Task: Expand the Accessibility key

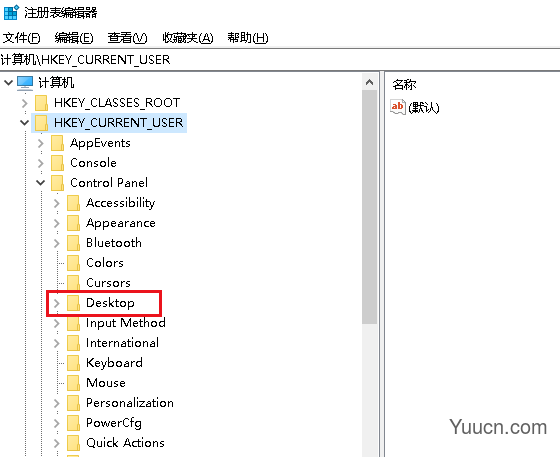Action: pos(56,203)
